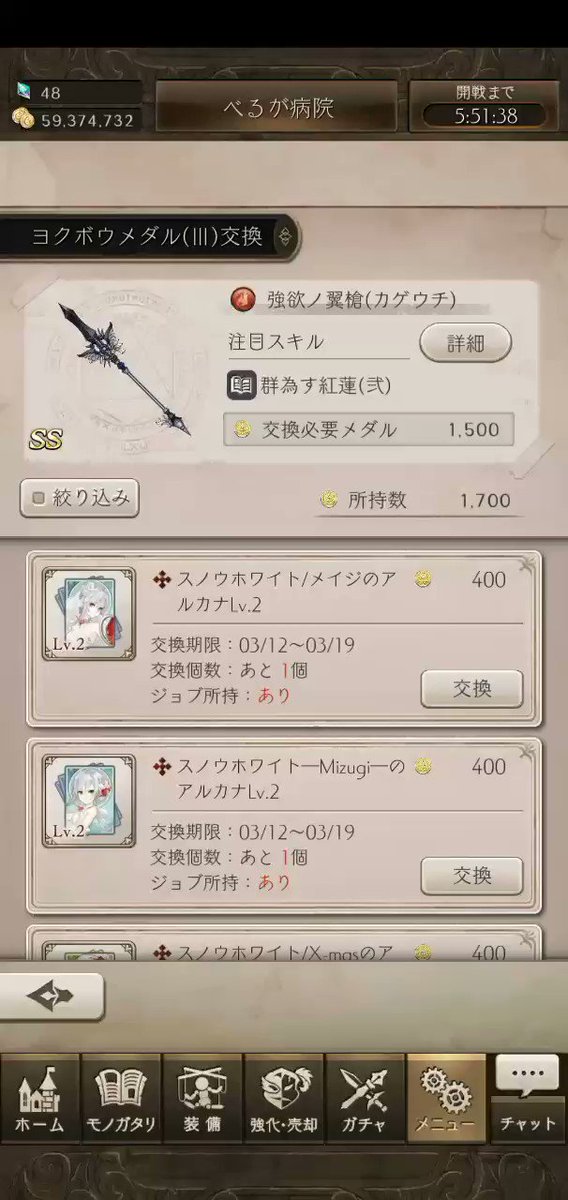Tap the 強欲ノ翼槍 spear weapon image
The height and width of the screenshot is (1200, 568).
[x=125, y=369]
